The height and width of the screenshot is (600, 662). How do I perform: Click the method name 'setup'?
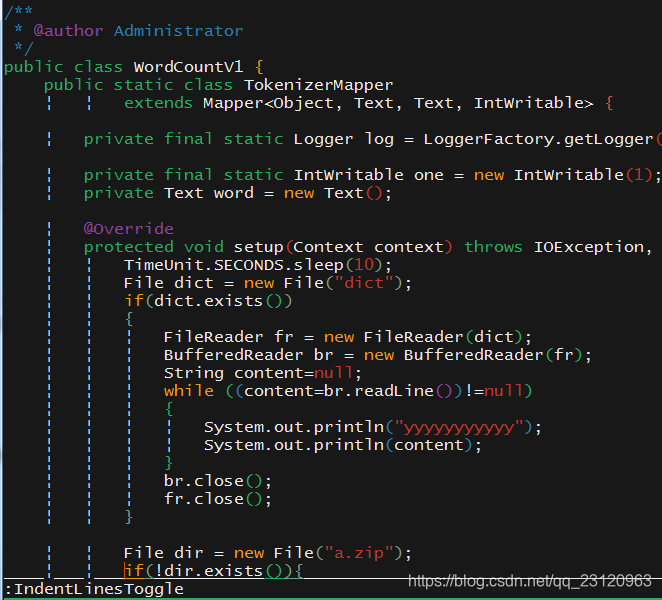258,247
